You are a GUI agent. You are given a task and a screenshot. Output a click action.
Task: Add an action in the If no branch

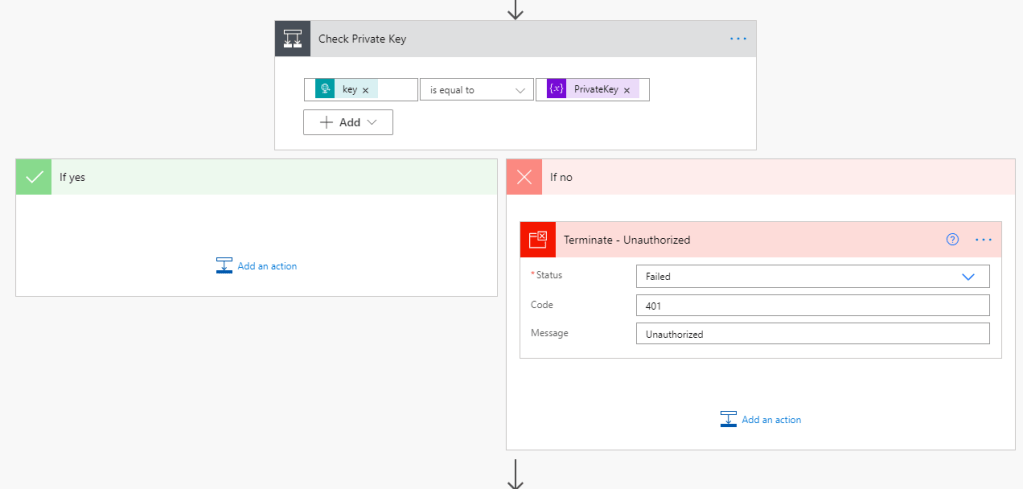[x=761, y=420]
